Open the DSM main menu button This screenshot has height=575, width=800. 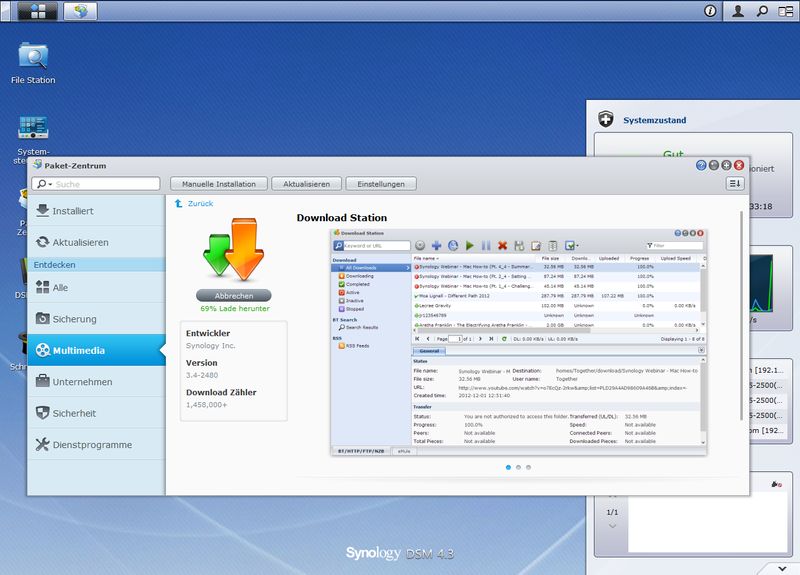coord(38,11)
